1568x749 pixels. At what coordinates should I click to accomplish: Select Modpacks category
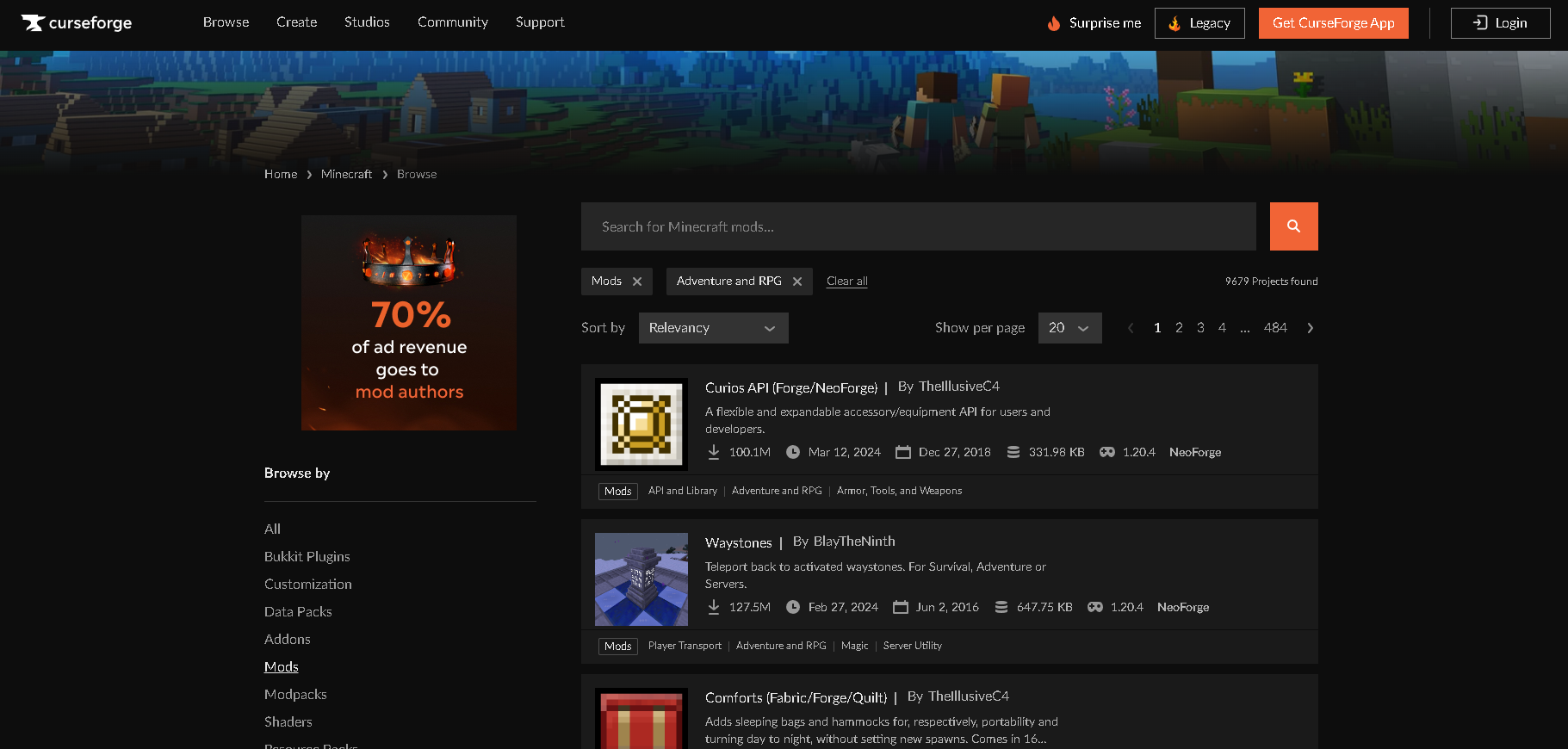pos(295,695)
